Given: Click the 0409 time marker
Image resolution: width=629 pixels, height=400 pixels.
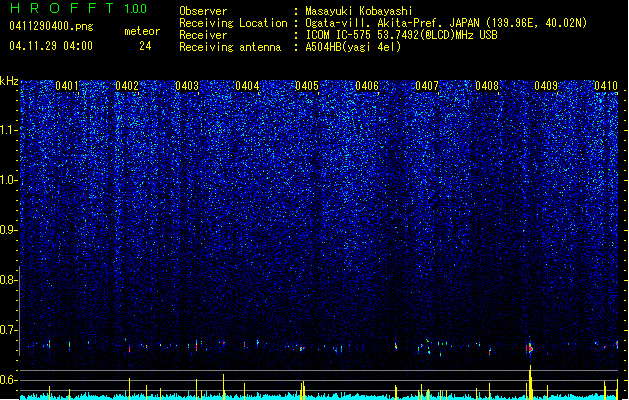Looking at the screenshot, I should (546, 86).
